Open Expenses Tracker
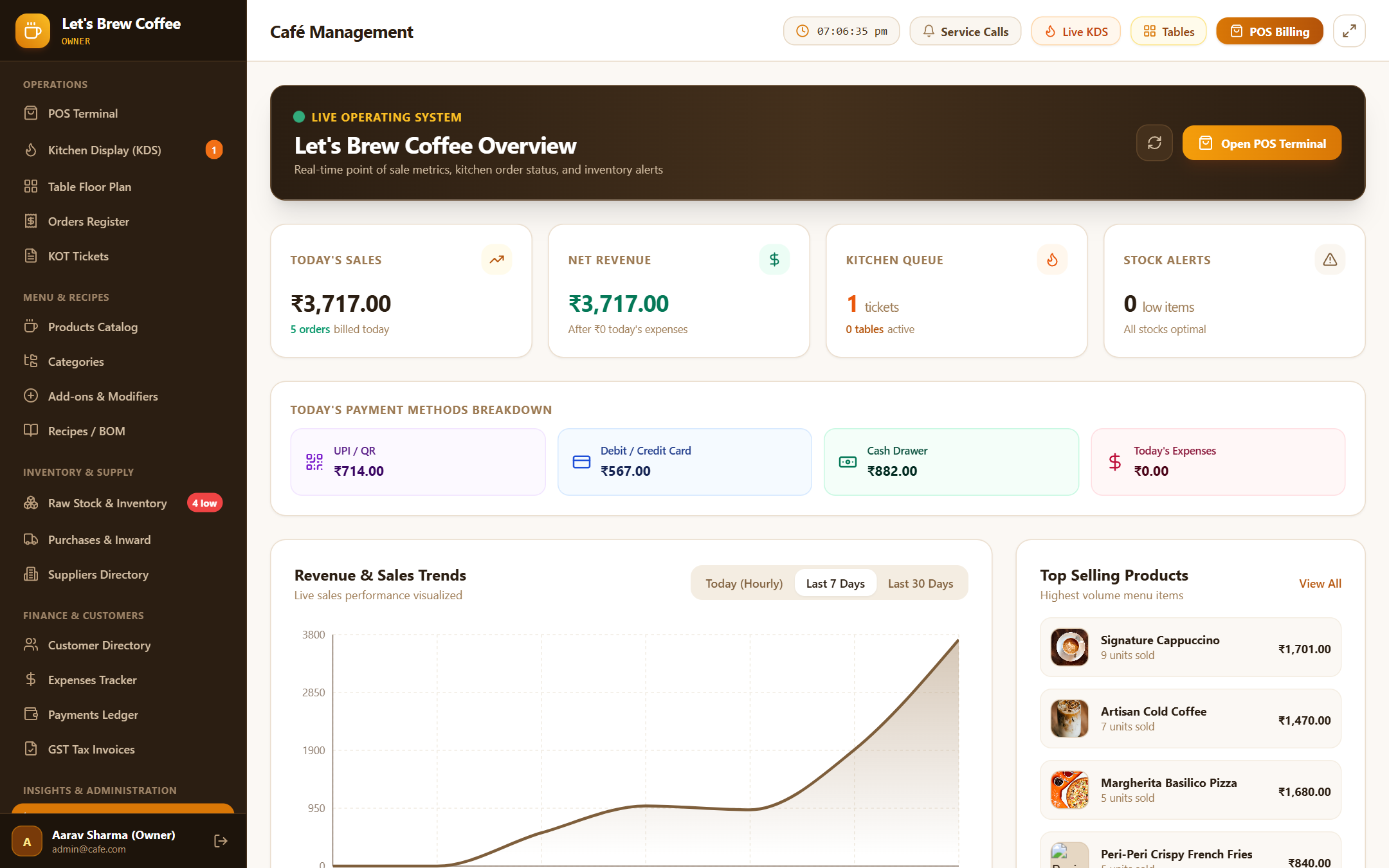 pos(123,680)
